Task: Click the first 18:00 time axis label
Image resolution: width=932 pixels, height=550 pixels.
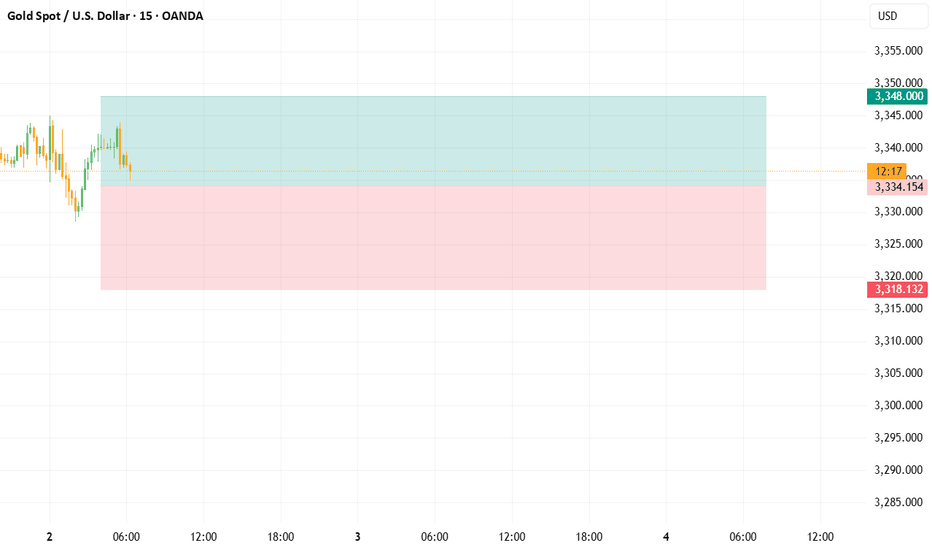Action: click(x=281, y=537)
